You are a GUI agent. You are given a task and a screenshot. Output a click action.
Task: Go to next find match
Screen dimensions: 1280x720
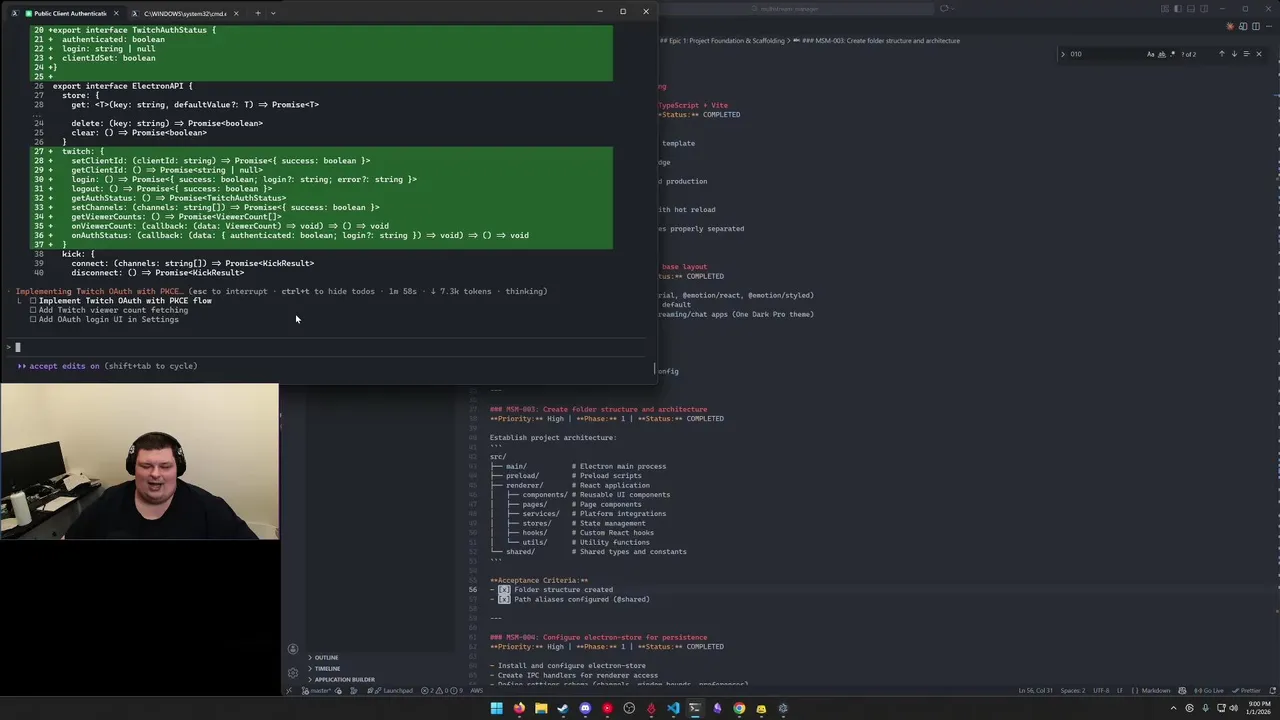pyautogui.click(x=1234, y=54)
